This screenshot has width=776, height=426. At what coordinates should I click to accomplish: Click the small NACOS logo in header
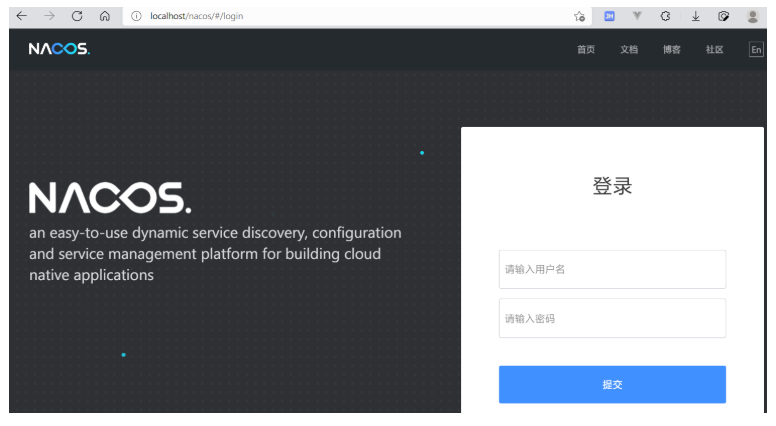tap(59, 48)
